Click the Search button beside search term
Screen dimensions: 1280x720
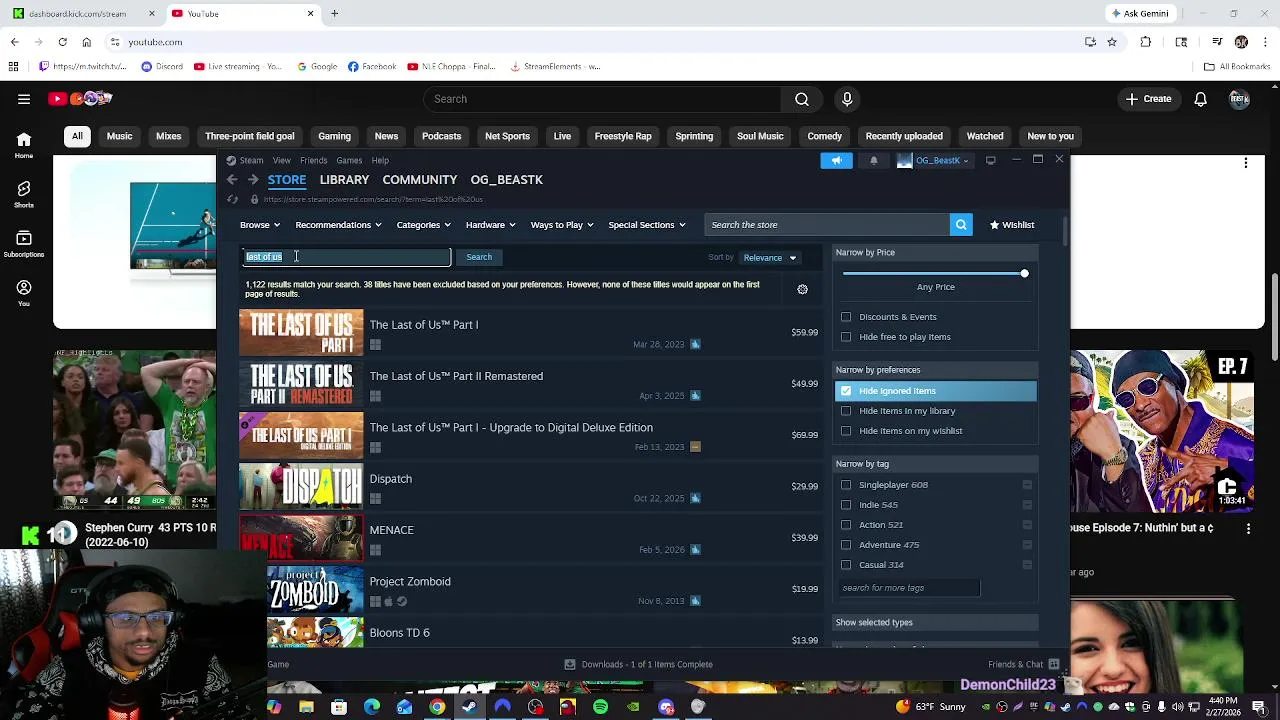(x=479, y=257)
